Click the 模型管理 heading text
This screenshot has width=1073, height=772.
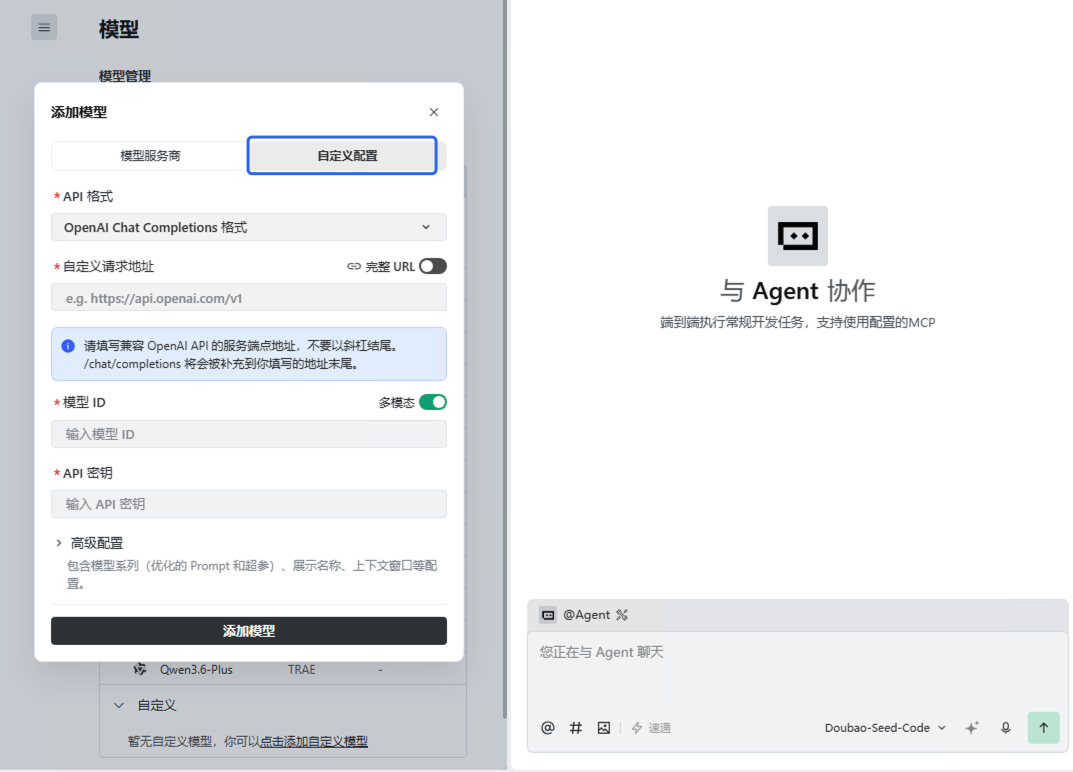point(125,76)
